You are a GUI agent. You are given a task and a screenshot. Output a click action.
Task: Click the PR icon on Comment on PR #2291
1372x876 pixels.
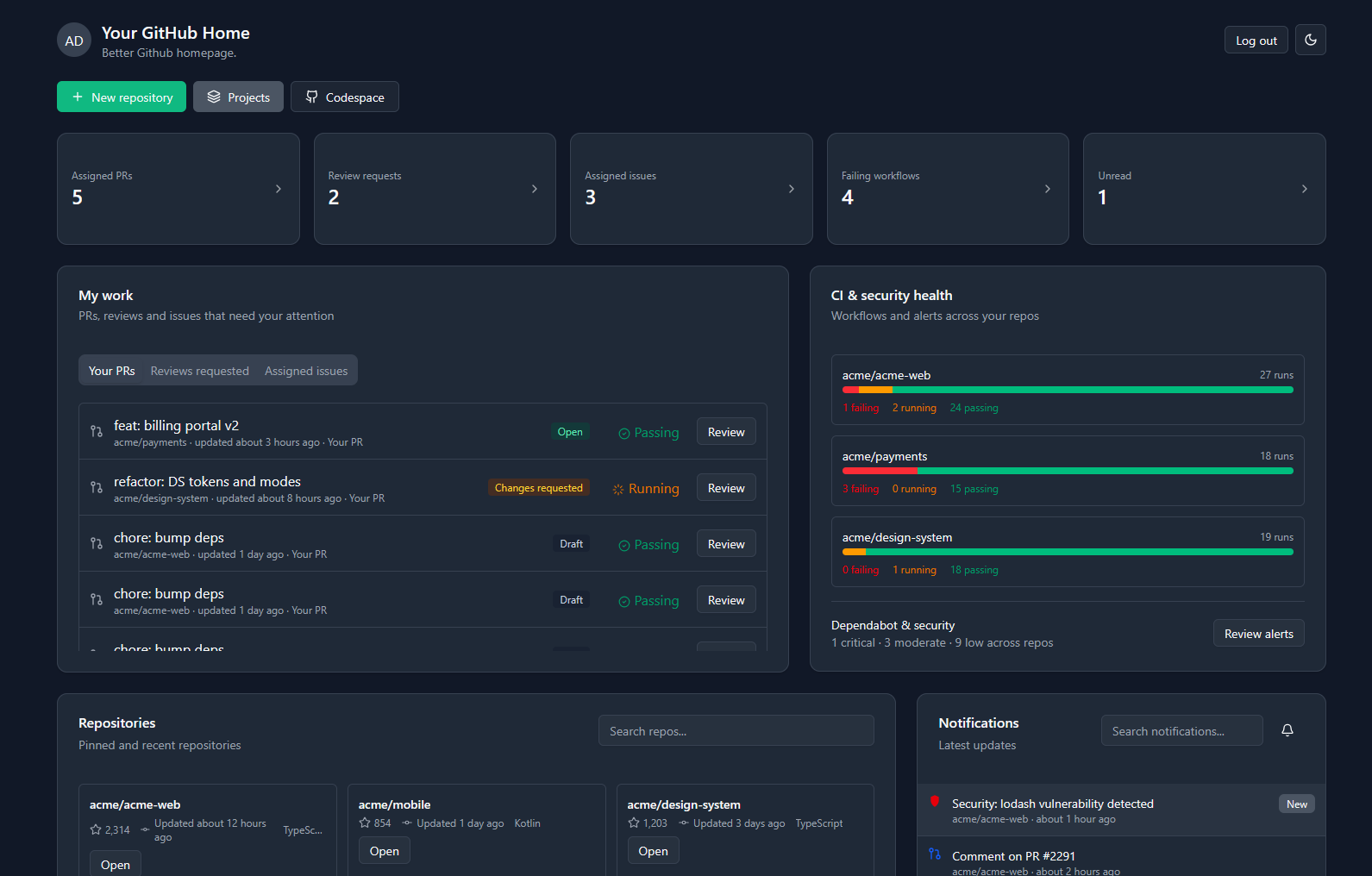(935, 854)
